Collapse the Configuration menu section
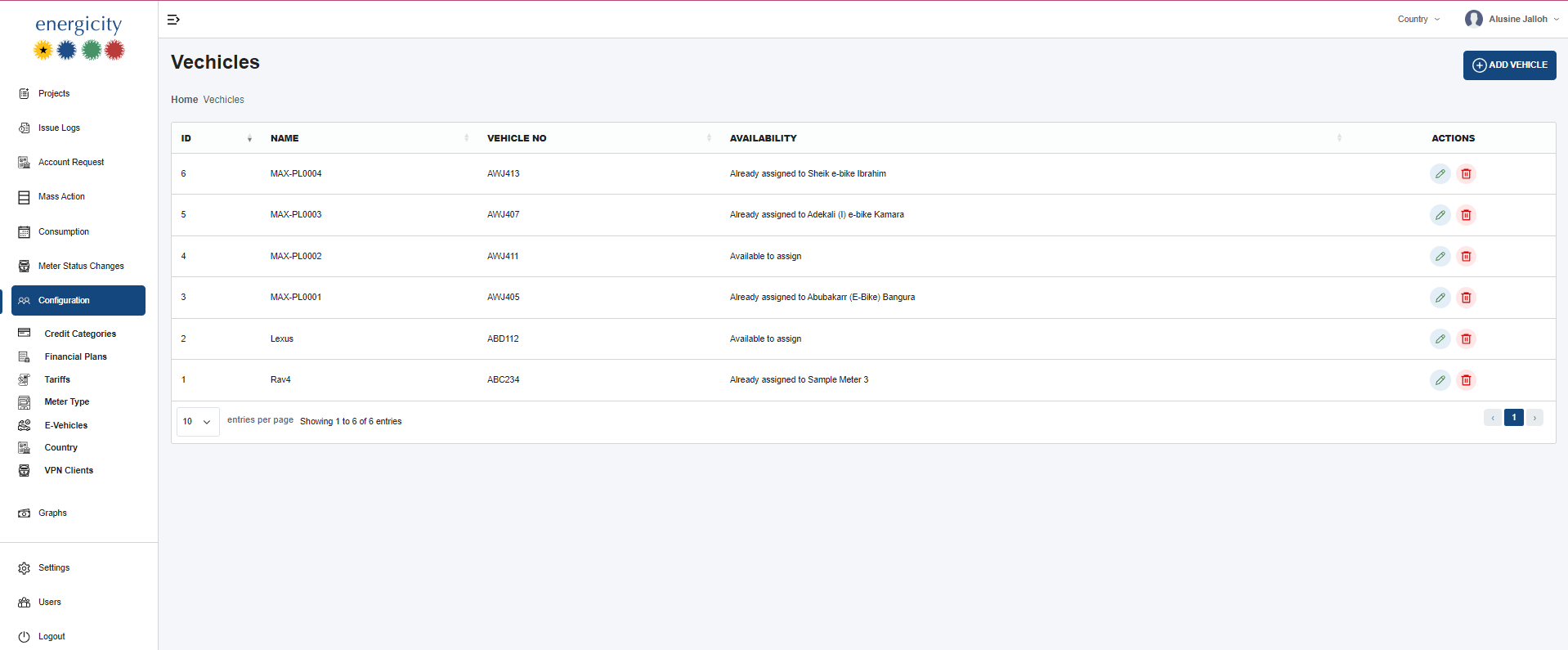Image resolution: width=1568 pixels, height=650 pixels. click(78, 300)
